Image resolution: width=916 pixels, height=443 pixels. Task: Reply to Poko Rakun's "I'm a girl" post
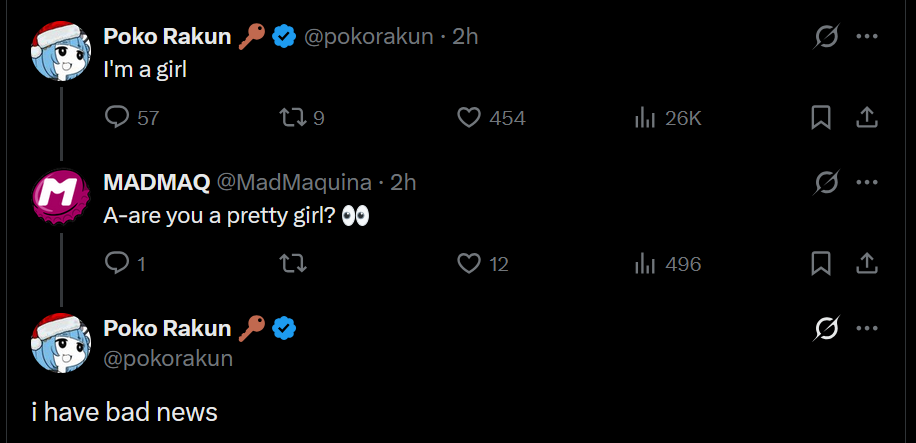[x=118, y=118]
